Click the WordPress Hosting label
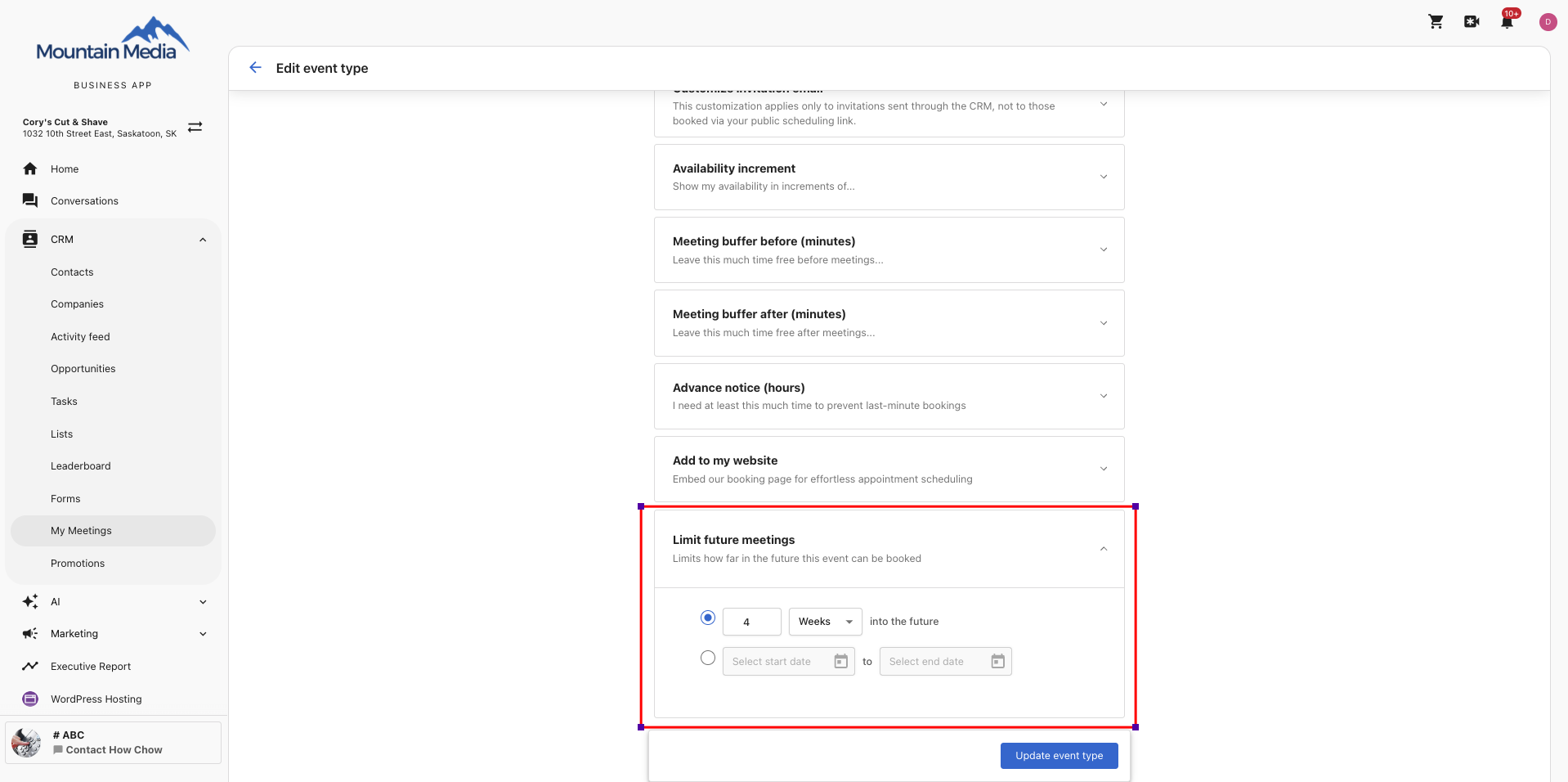 coord(96,699)
